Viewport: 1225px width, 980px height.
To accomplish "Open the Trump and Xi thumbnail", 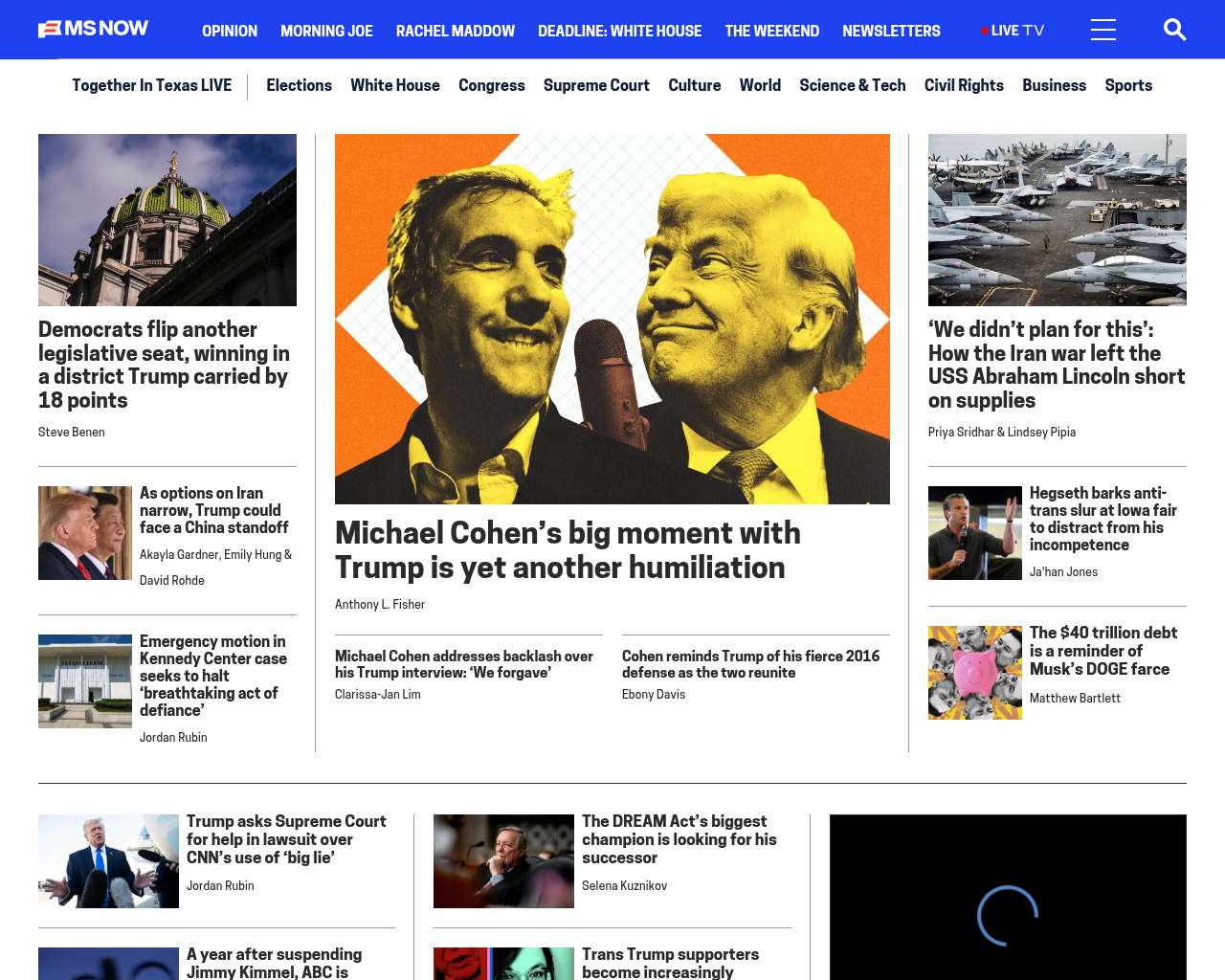I will [85, 533].
